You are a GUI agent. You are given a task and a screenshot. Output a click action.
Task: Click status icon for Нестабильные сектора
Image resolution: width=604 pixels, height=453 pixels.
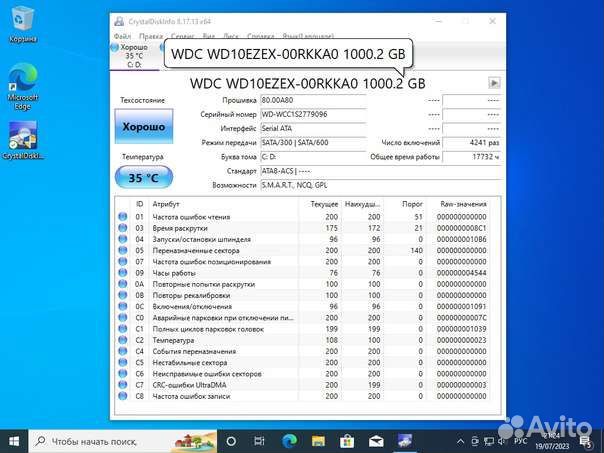[123, 362]
